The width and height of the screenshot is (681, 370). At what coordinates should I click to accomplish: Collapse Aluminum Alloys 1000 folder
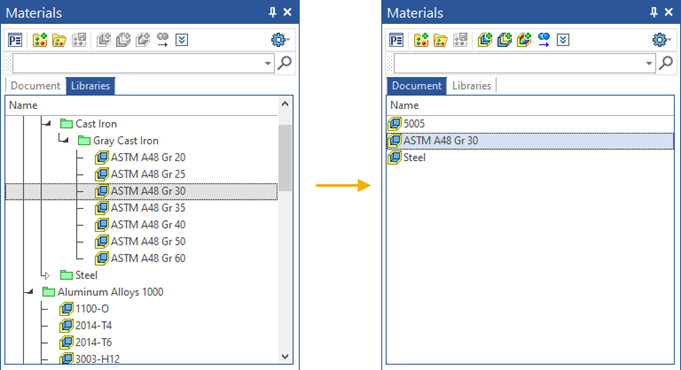click(30, 292)
